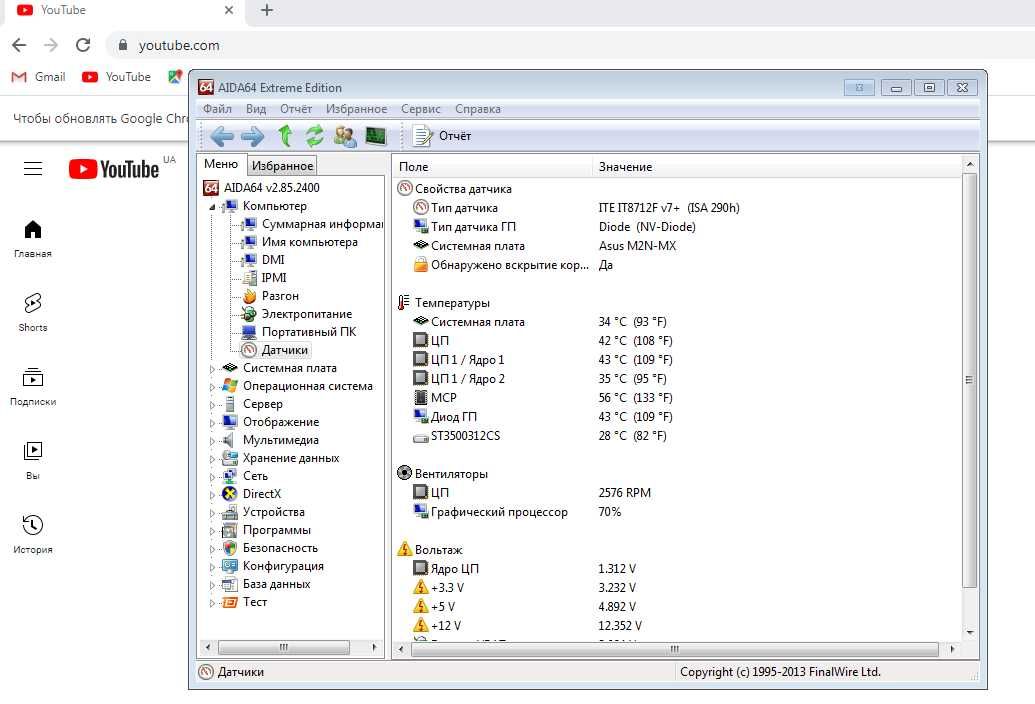Click the DirectX icon in the tree

(230, 494)
